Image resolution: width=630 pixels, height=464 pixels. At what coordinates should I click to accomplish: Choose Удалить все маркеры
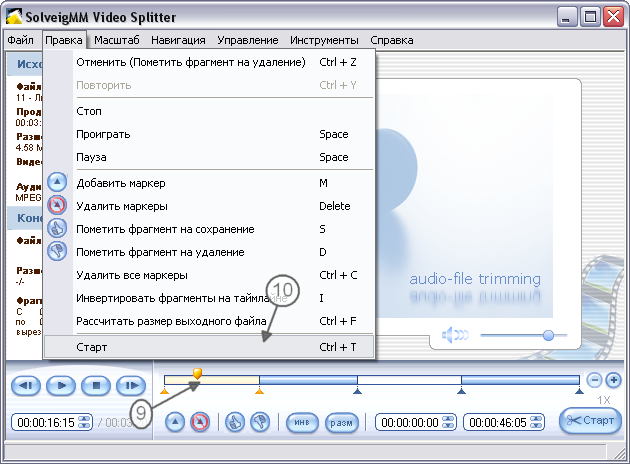209,275
